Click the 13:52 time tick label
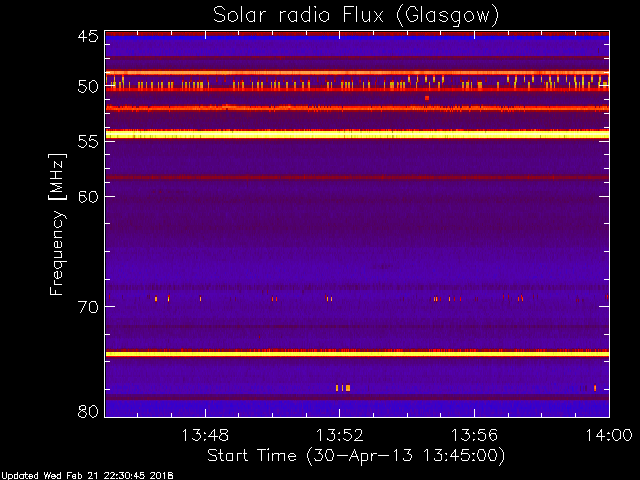The image size is (640, 480). click(340, 435)
